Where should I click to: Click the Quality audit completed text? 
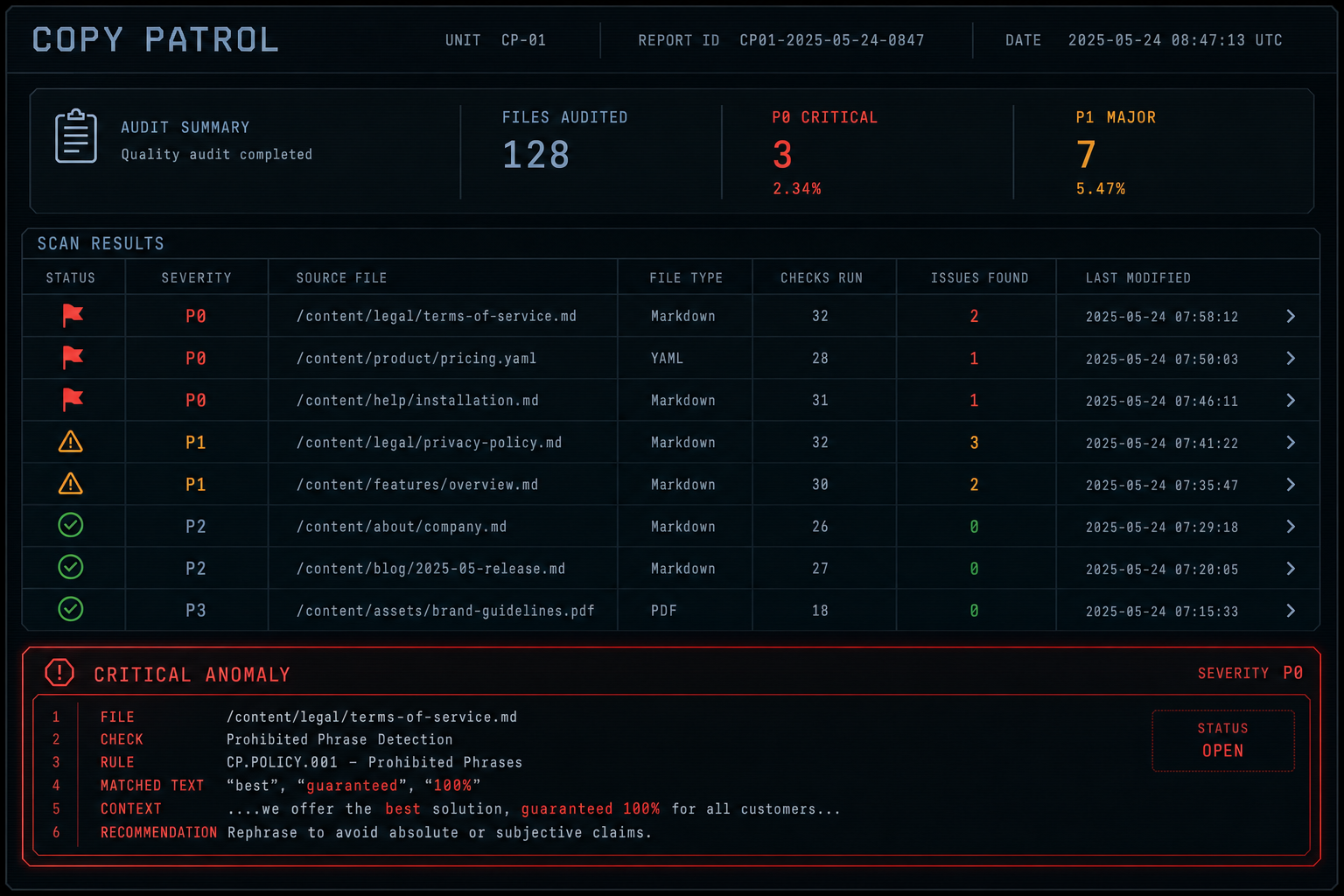[216, 154]
